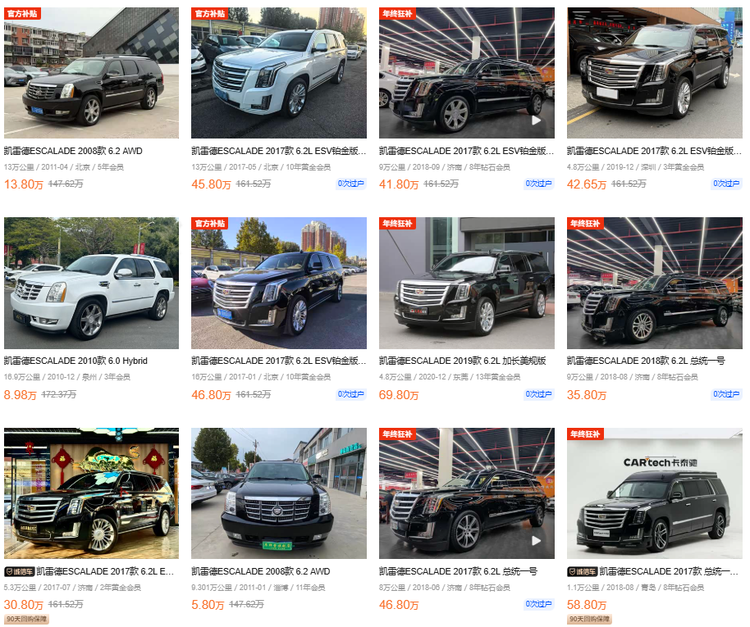Open 凯雷德ESCALADE 2010款 6.0 Hybrid title
The height and width of the screenshot is (627, 750).
coord(76,361)
